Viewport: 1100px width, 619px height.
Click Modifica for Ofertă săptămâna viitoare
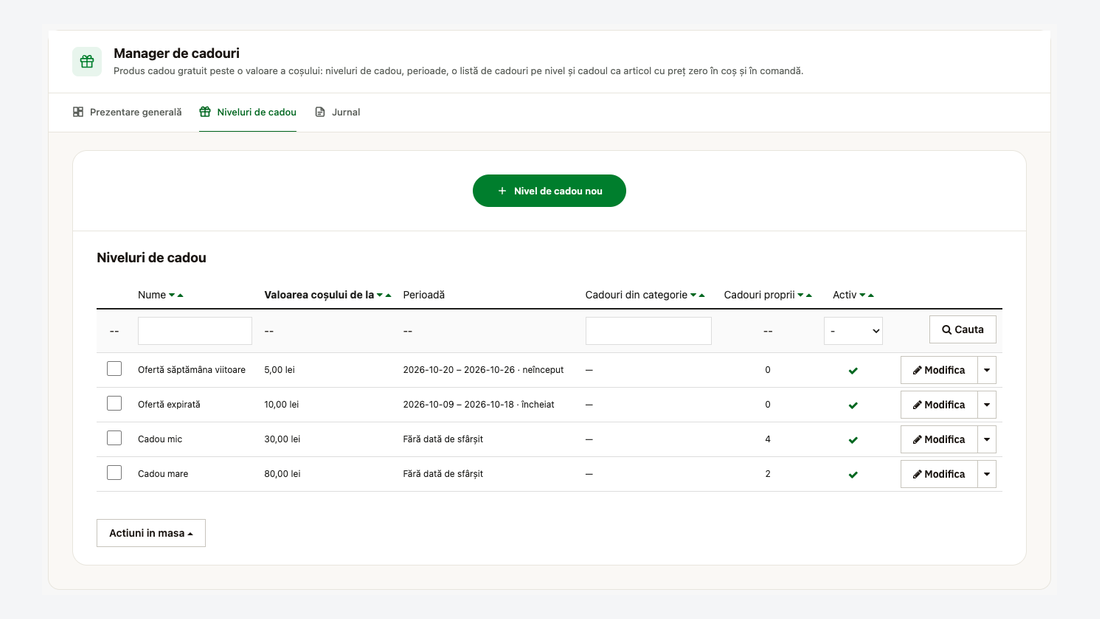(x=939, y=370)
